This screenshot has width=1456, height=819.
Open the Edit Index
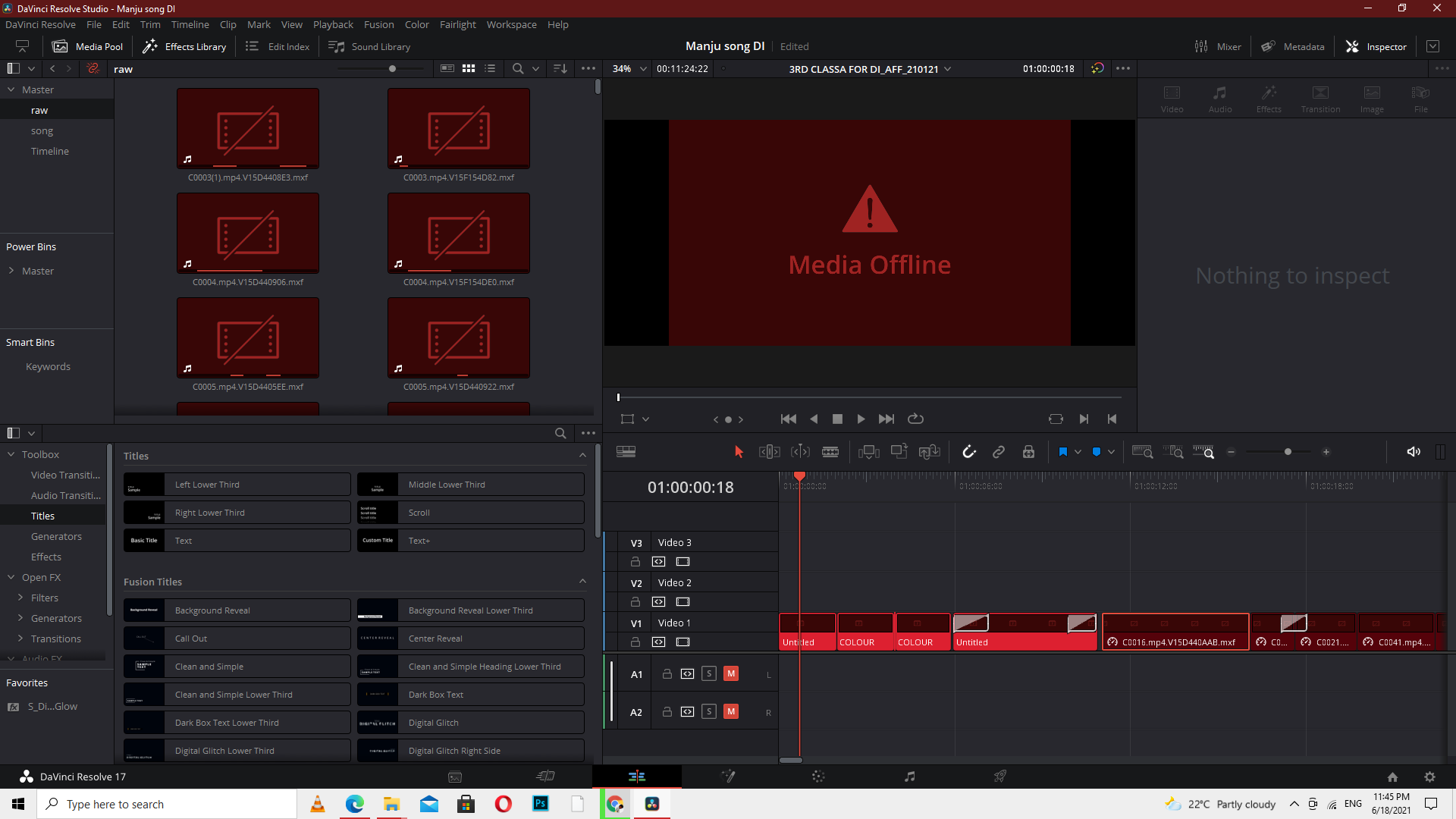278,46
